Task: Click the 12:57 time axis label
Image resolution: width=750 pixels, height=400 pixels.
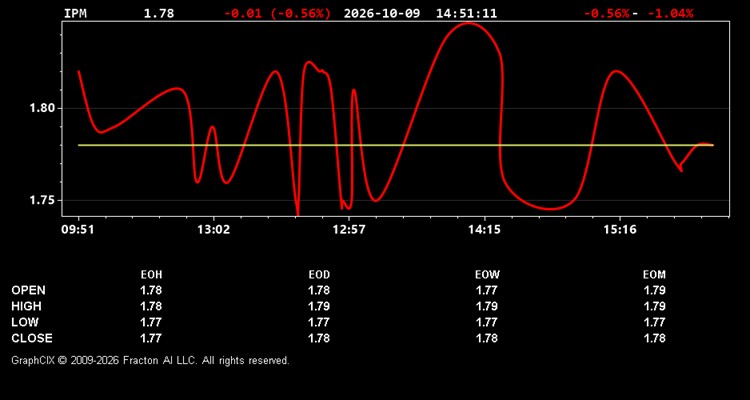Action: 349,230
